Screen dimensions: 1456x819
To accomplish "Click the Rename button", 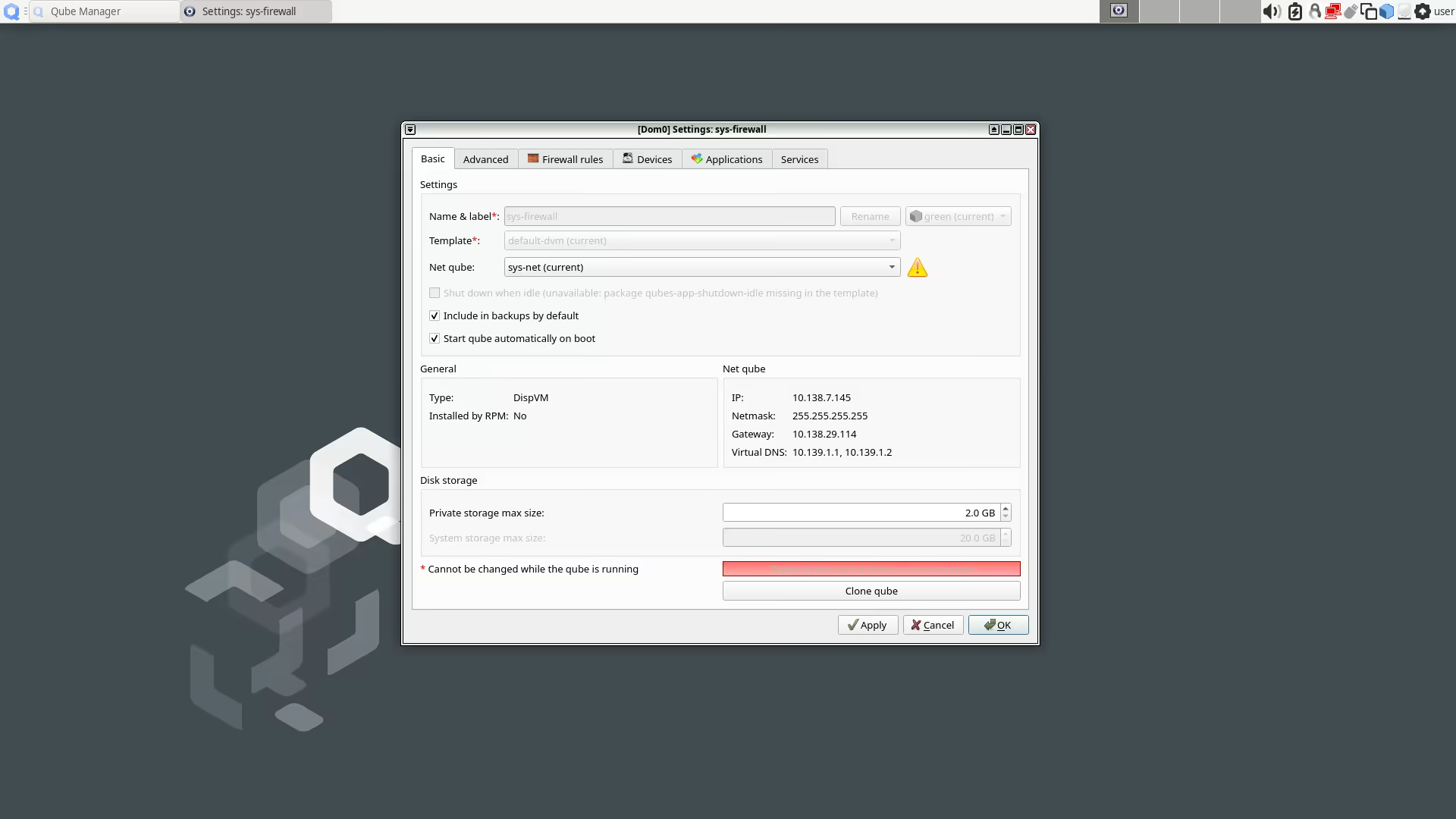I will tap(870, 216).
